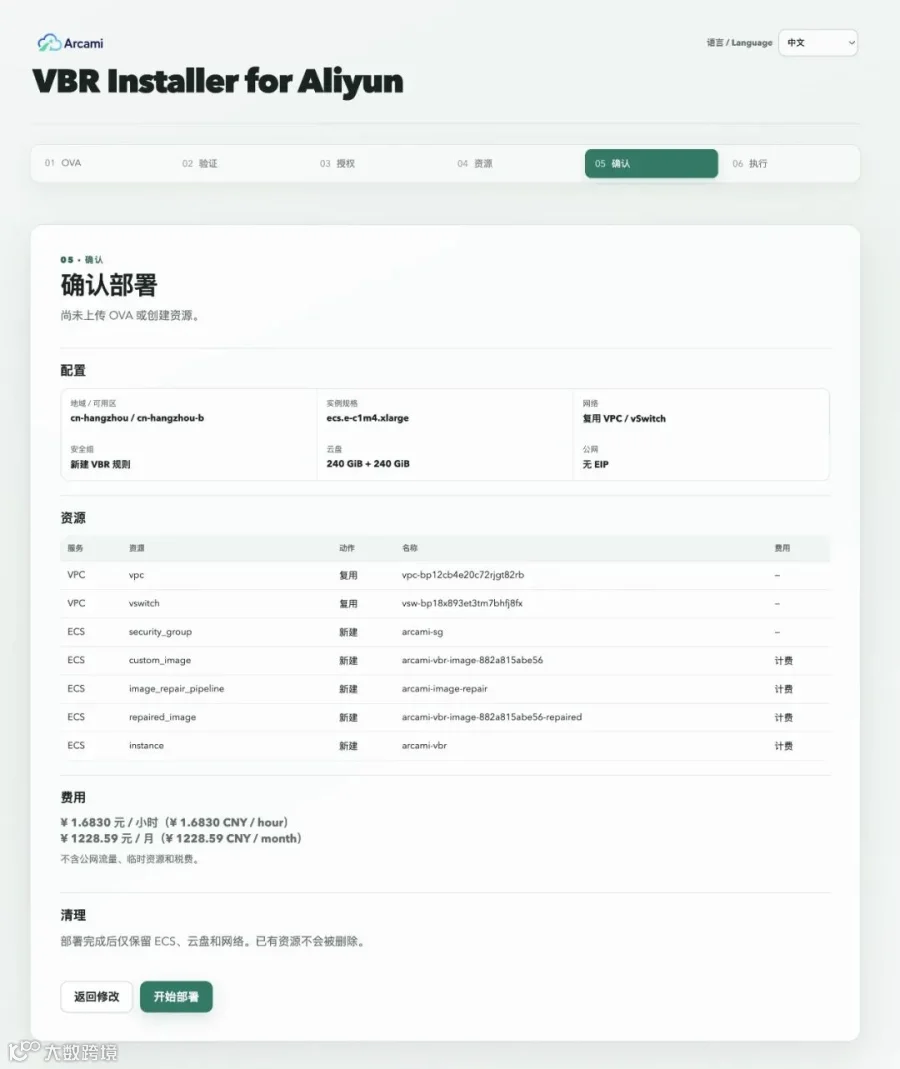Click the arcami-image-repair pipeline name
The image size is (900, 1069).
[445, 689]
